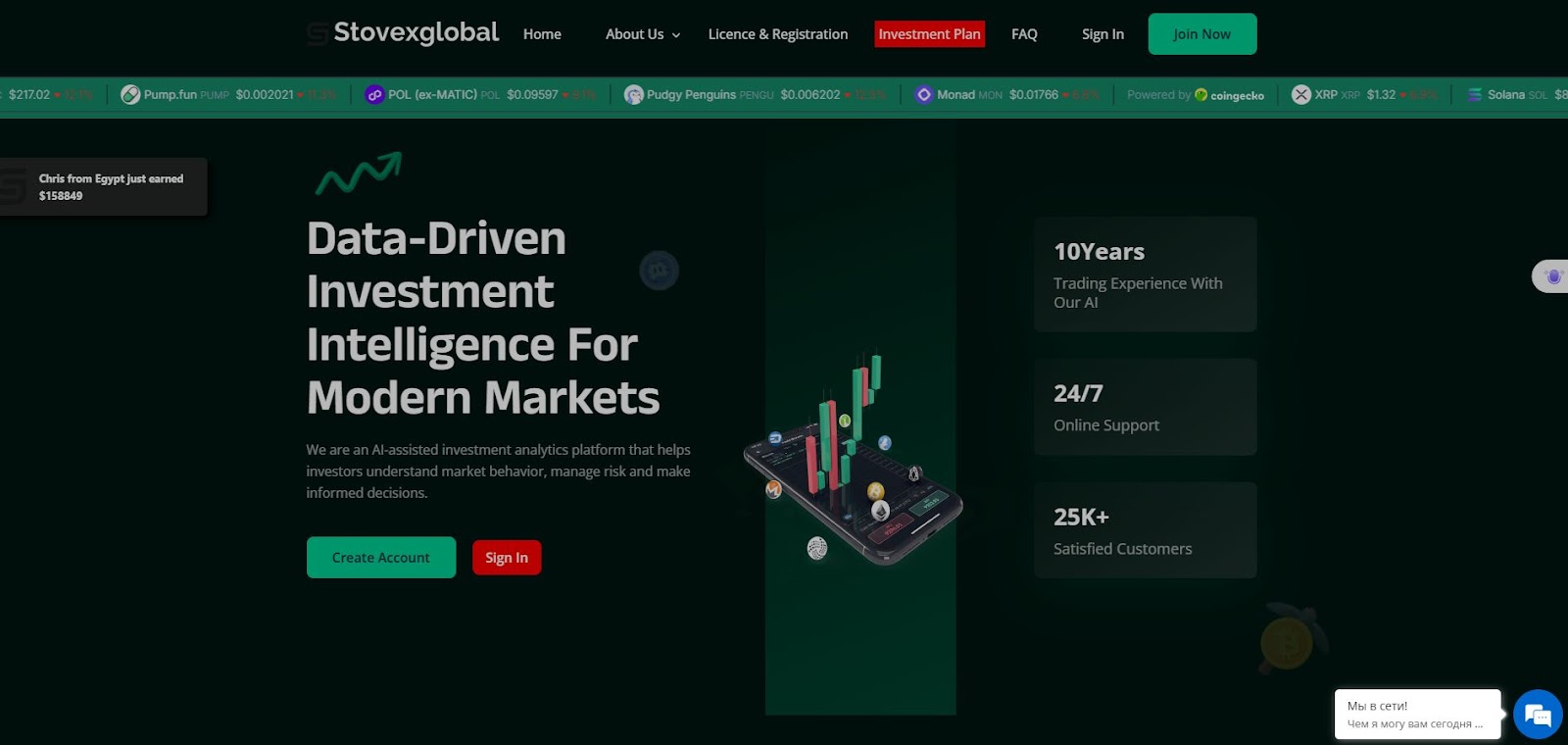Click the red Sign In hero button

click(507, 558)
